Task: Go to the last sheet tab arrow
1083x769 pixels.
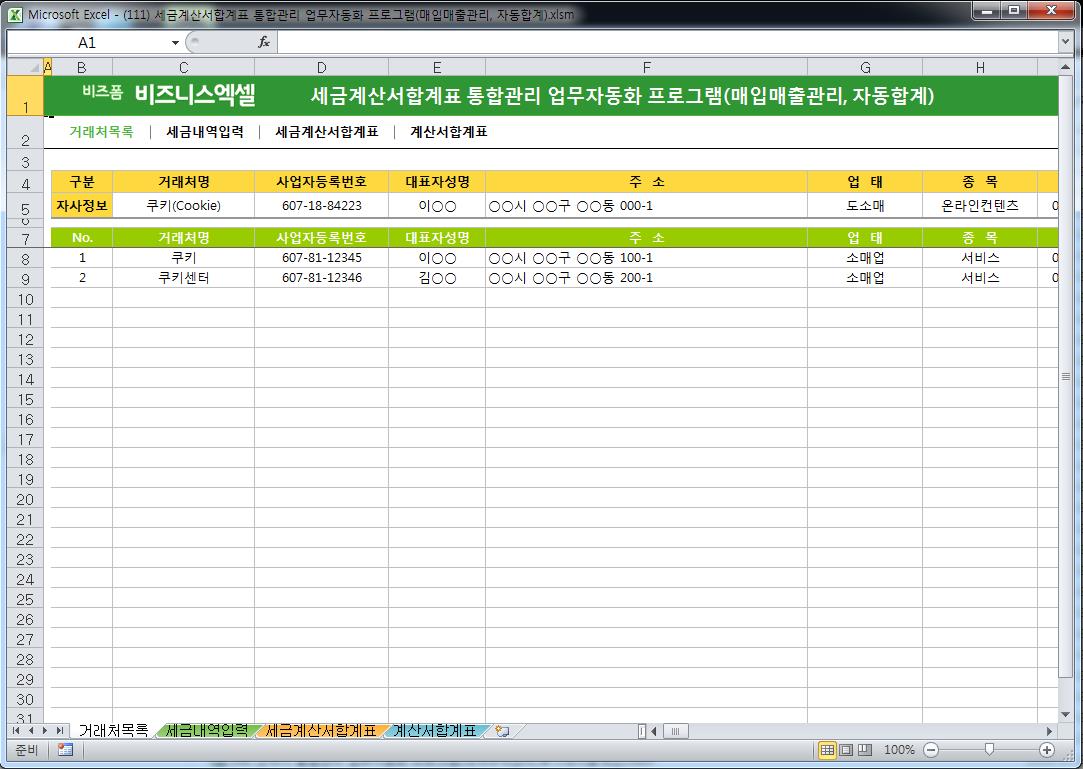Action: pyautogui.click(x=61, y=731)
